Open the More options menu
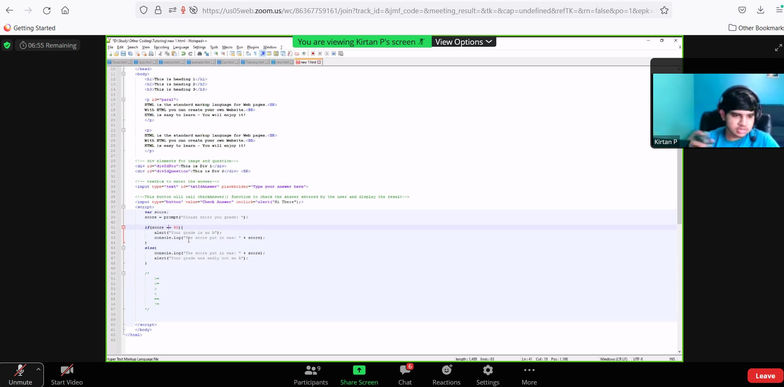 coord(529,374)
